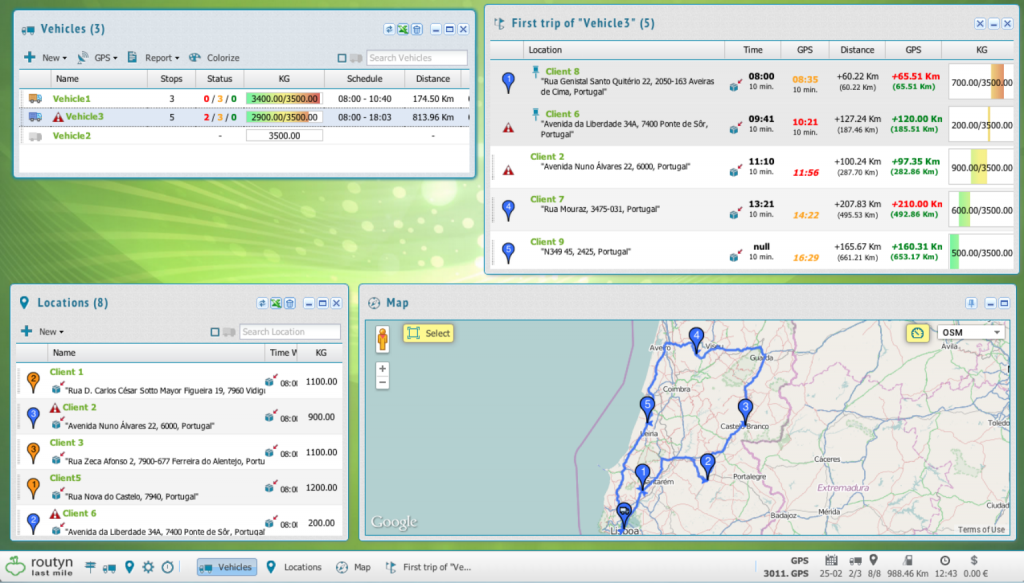Click the Street View pegman on map
The image size is (1024, 583).
382,339
